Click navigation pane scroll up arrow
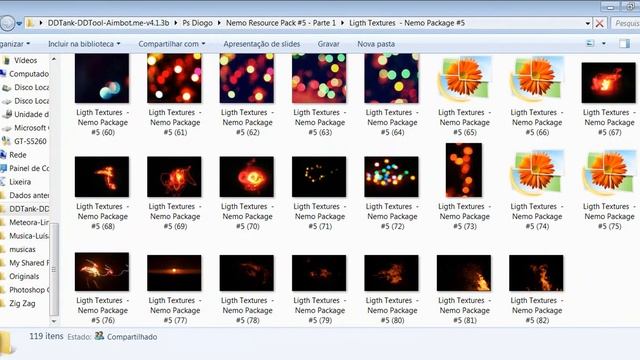 (54, 60)
